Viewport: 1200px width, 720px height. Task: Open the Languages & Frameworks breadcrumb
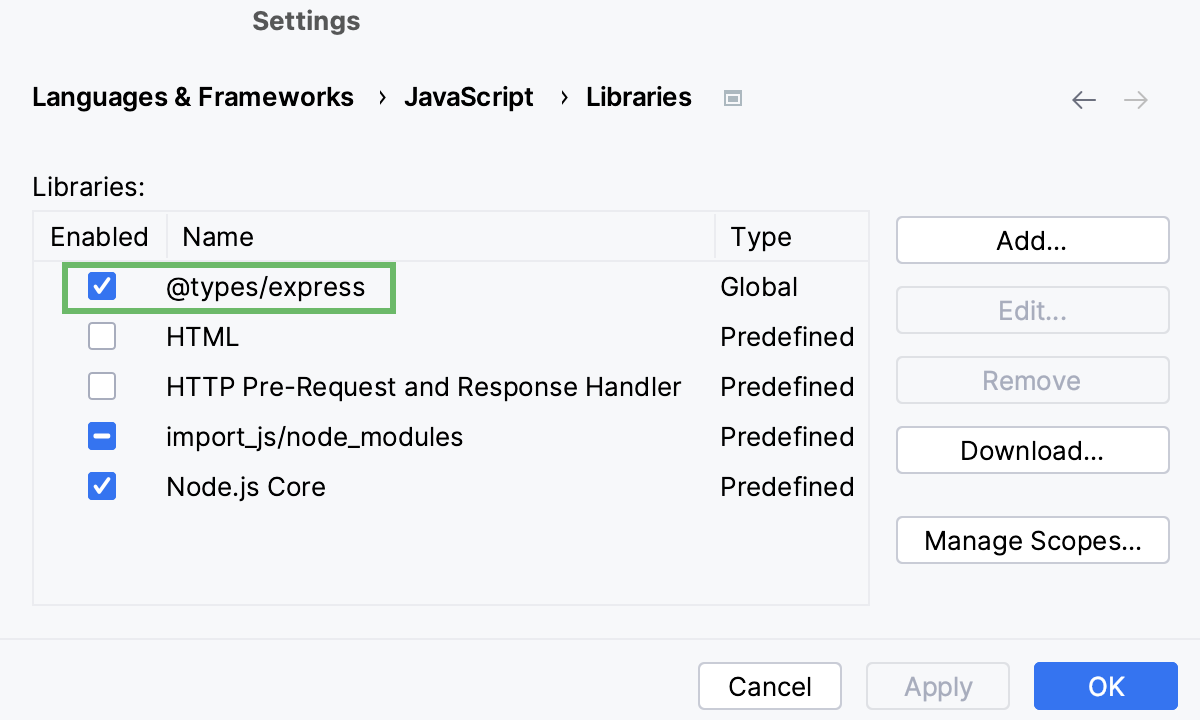point(193,97)
